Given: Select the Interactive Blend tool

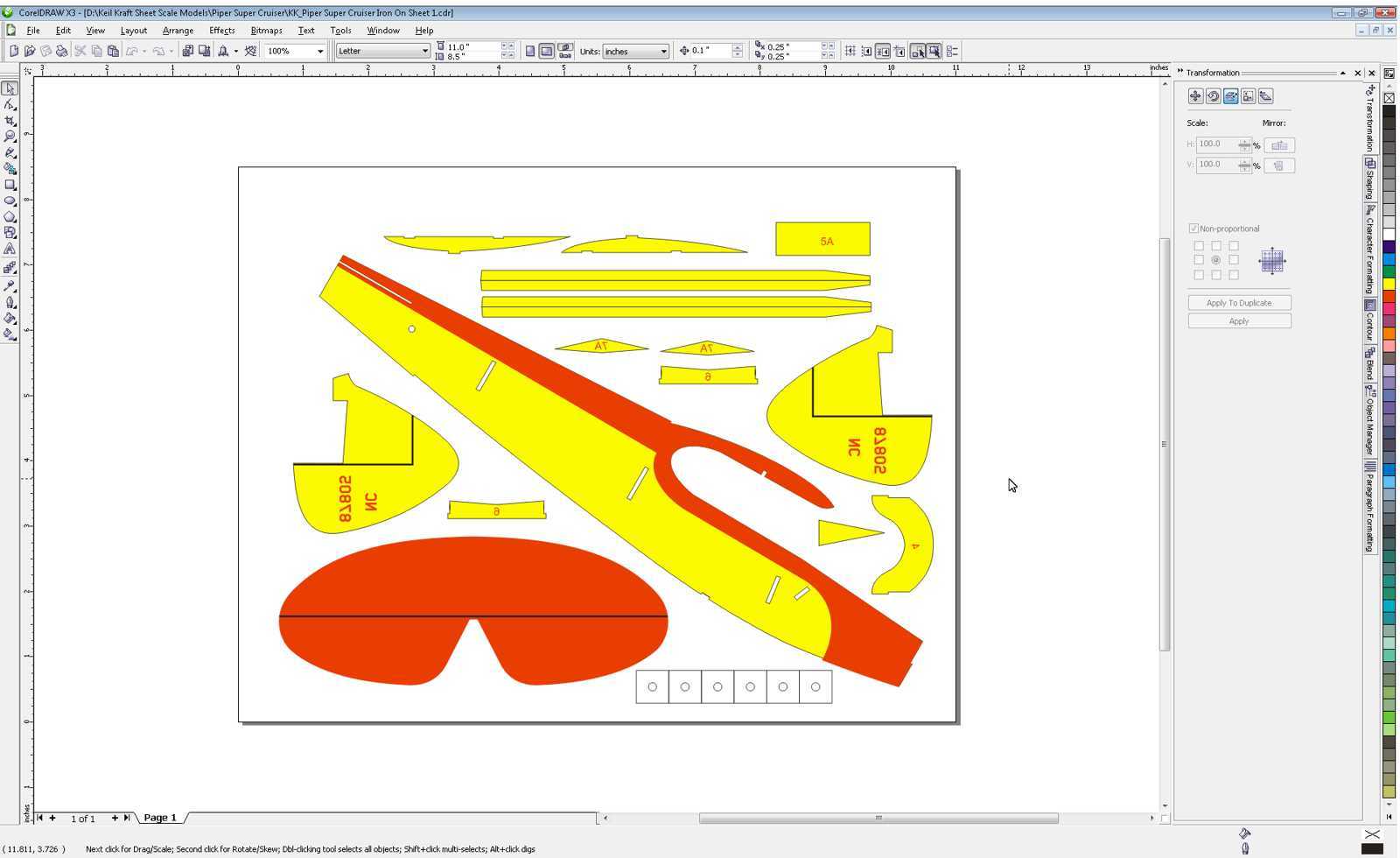Looking at the screenshot, I should pyautogui.click(x=10, y=268).
